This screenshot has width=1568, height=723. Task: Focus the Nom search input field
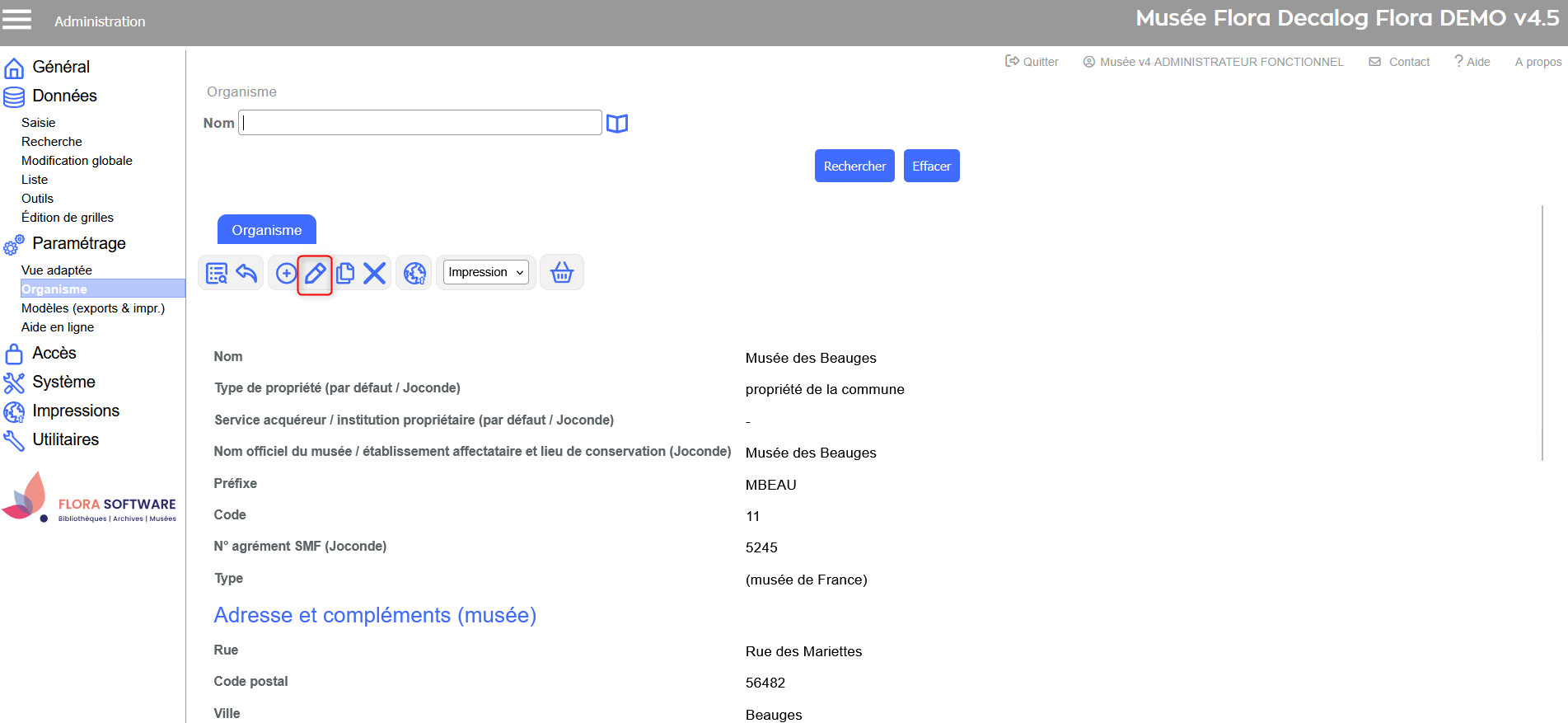[420, 123]
